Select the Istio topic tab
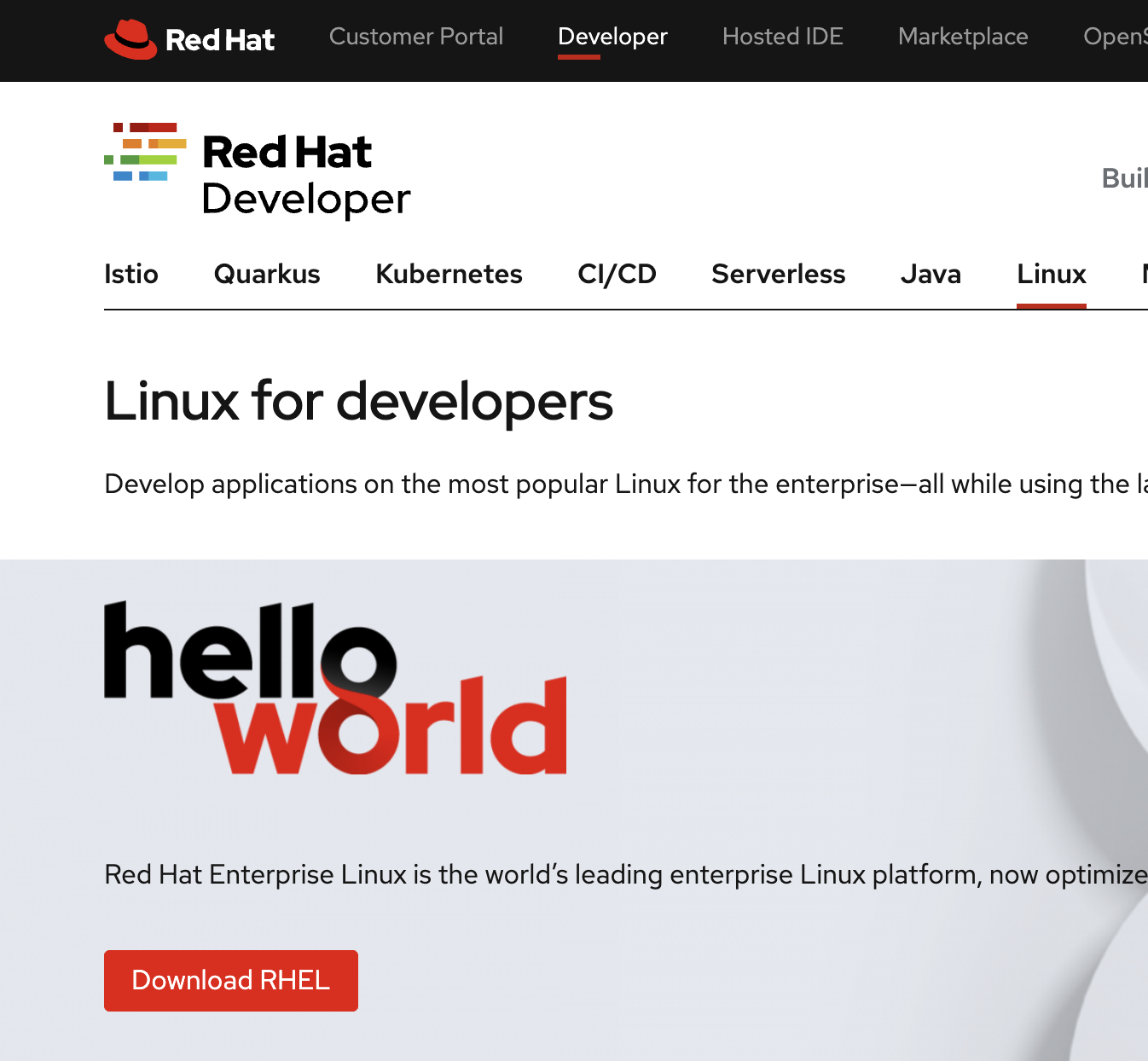The height and width of the screenshot is (1061, 1148). [131, 275]
